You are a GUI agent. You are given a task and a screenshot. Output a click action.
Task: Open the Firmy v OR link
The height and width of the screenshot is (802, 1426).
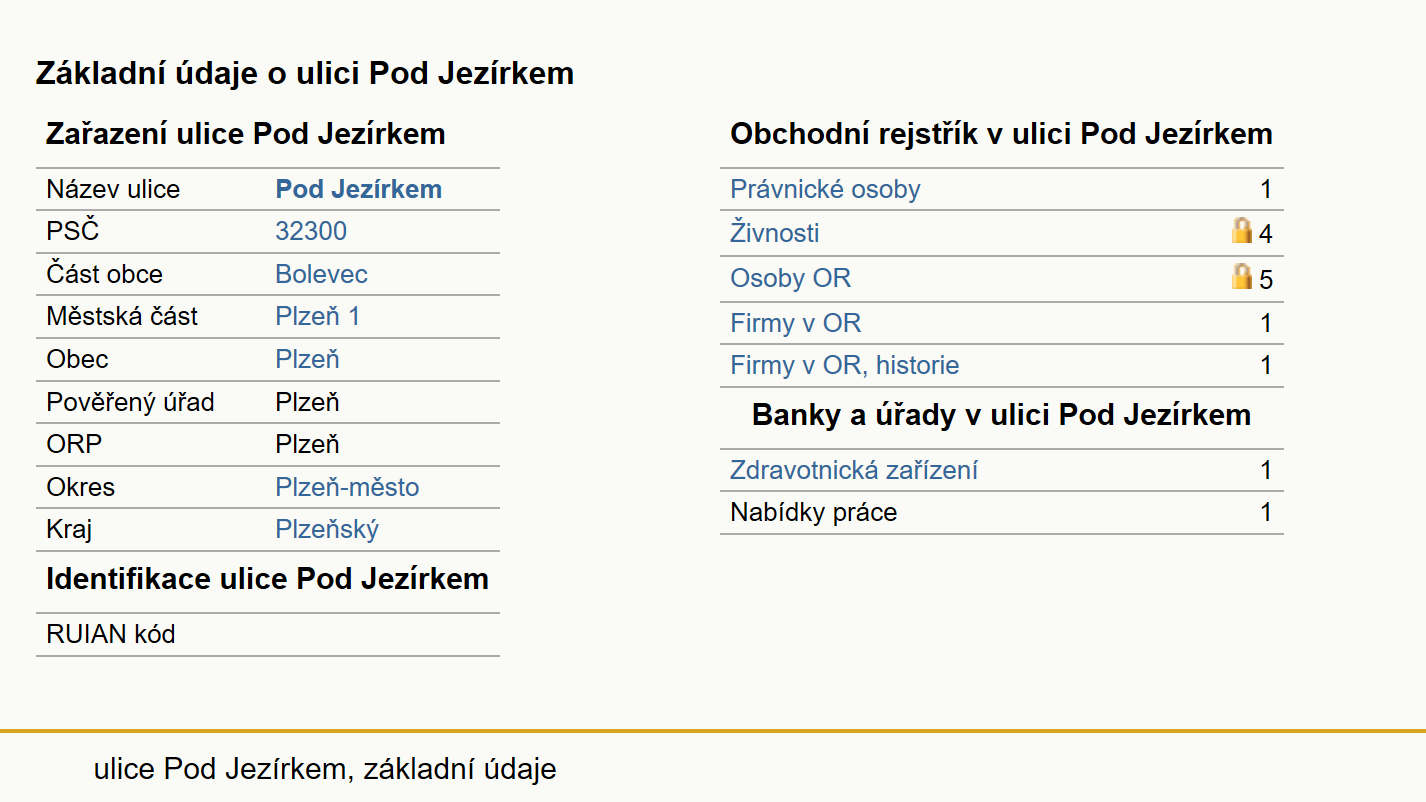pos(795,323)
